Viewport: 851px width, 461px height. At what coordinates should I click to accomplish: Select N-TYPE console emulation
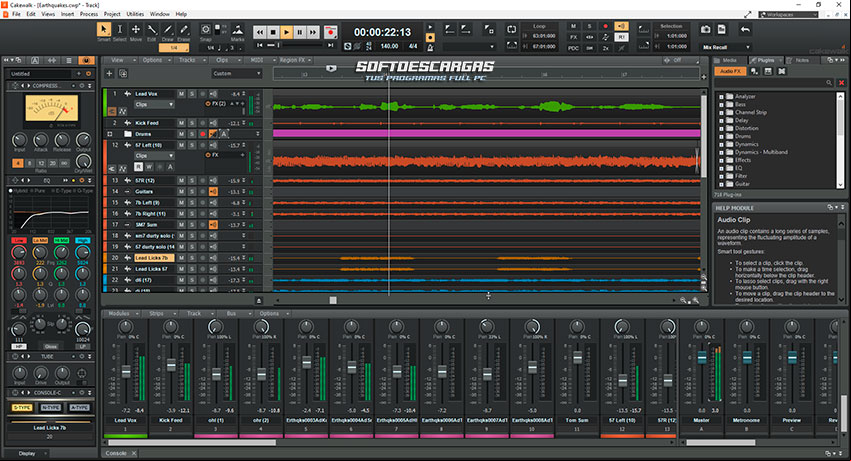(50, 407)
